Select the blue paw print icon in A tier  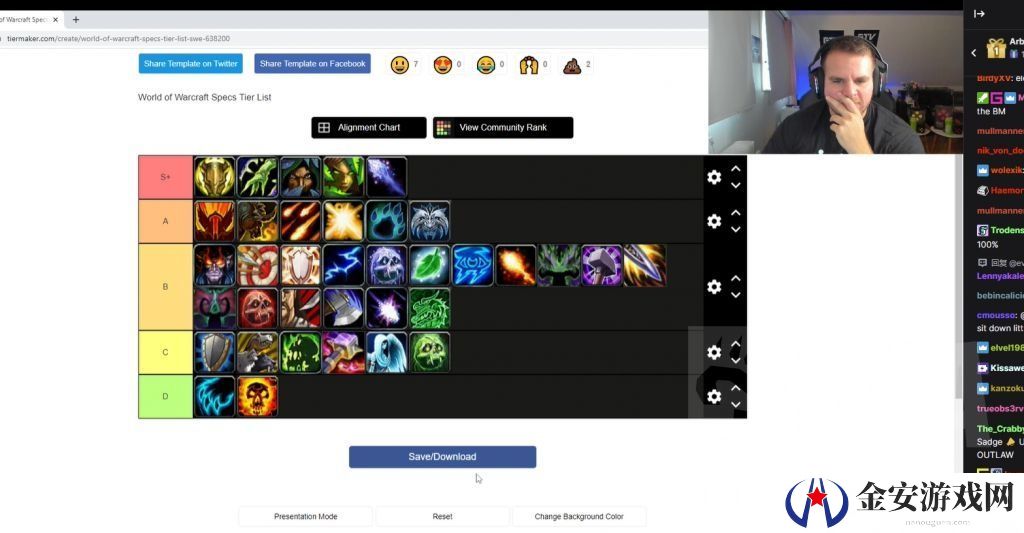387,221
